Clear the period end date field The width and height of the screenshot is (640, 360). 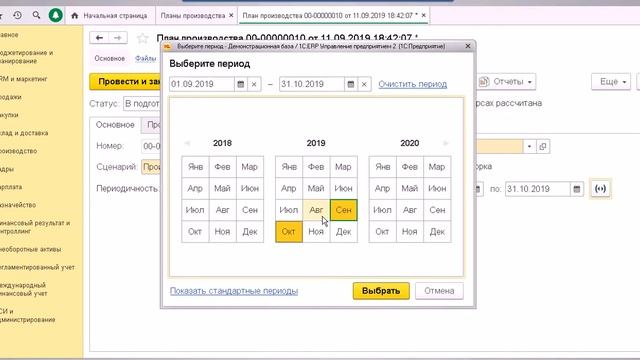tap(364, 84)
